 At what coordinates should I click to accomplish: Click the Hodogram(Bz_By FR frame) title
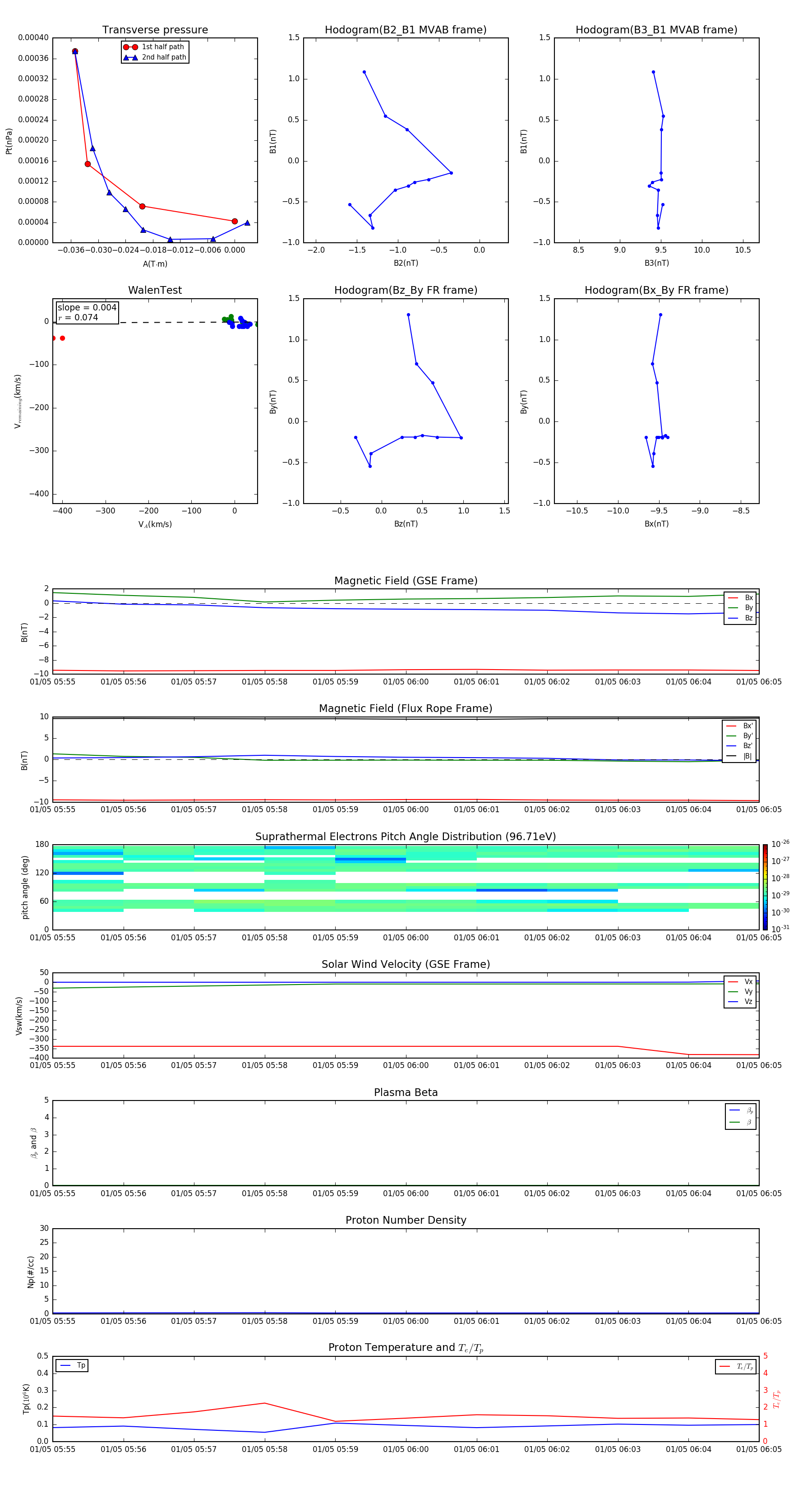pos(405,290)
